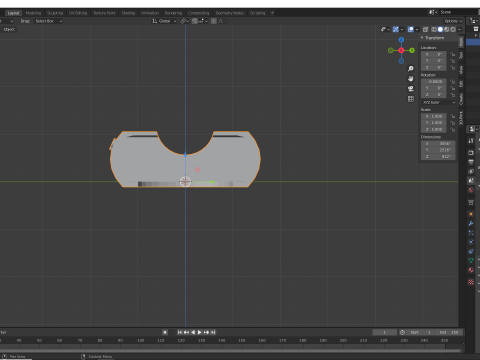Toggle lock on Scale Z
The height and width of the screenshot is (360, 480).
coord(452,129)
